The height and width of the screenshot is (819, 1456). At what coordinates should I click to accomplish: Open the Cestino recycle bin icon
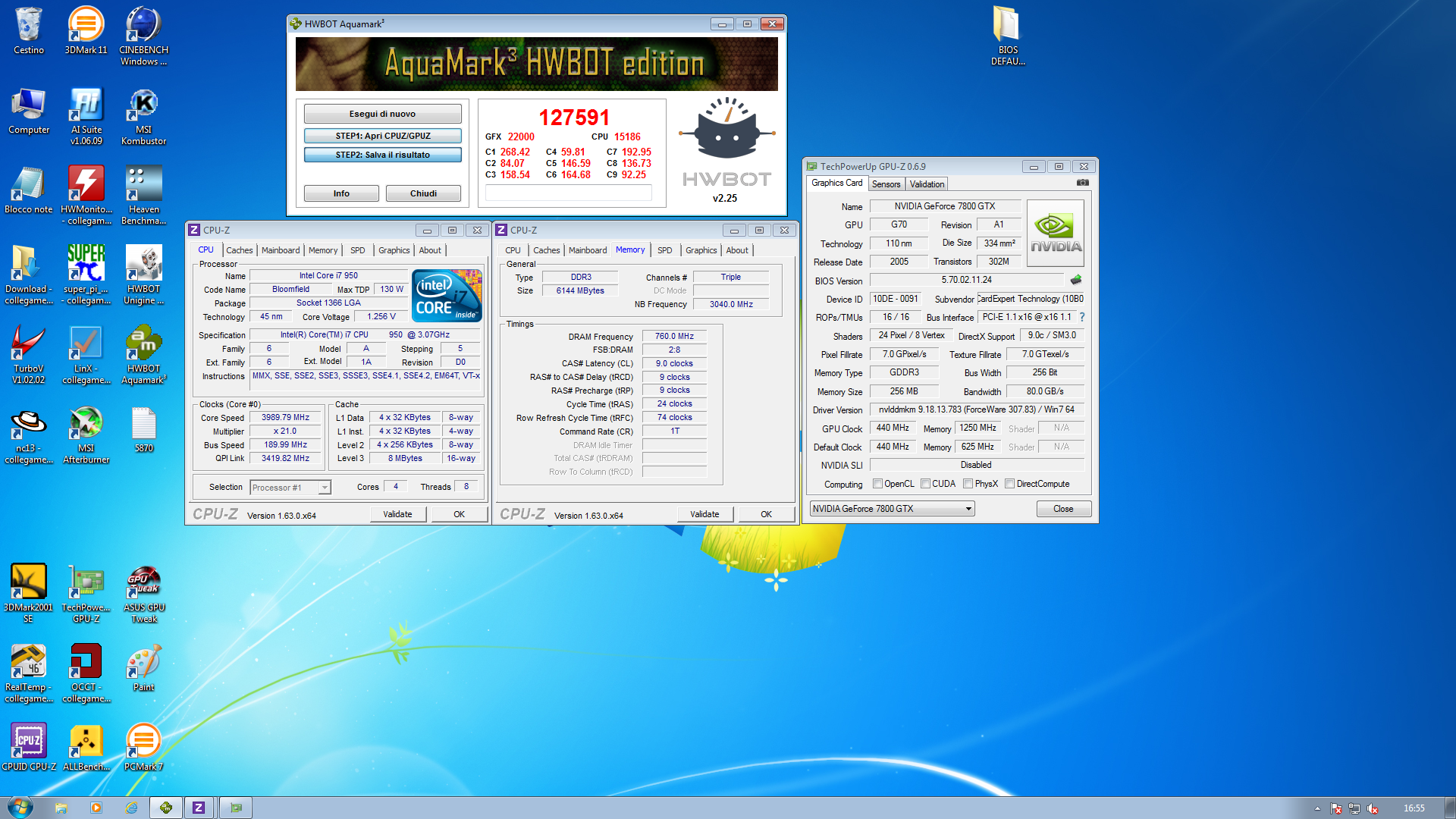pyautogui.click(x=28, y=30)
